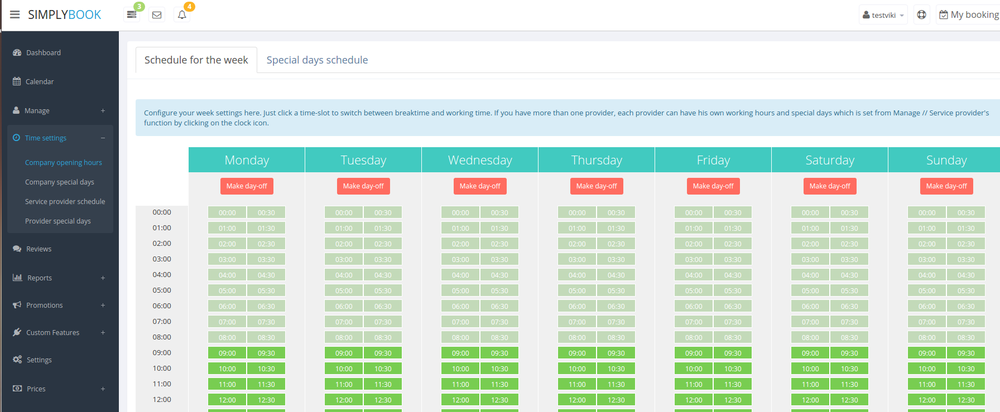
Task: Go to Calendar in the sidebar
Action: [x=39, y=81]
